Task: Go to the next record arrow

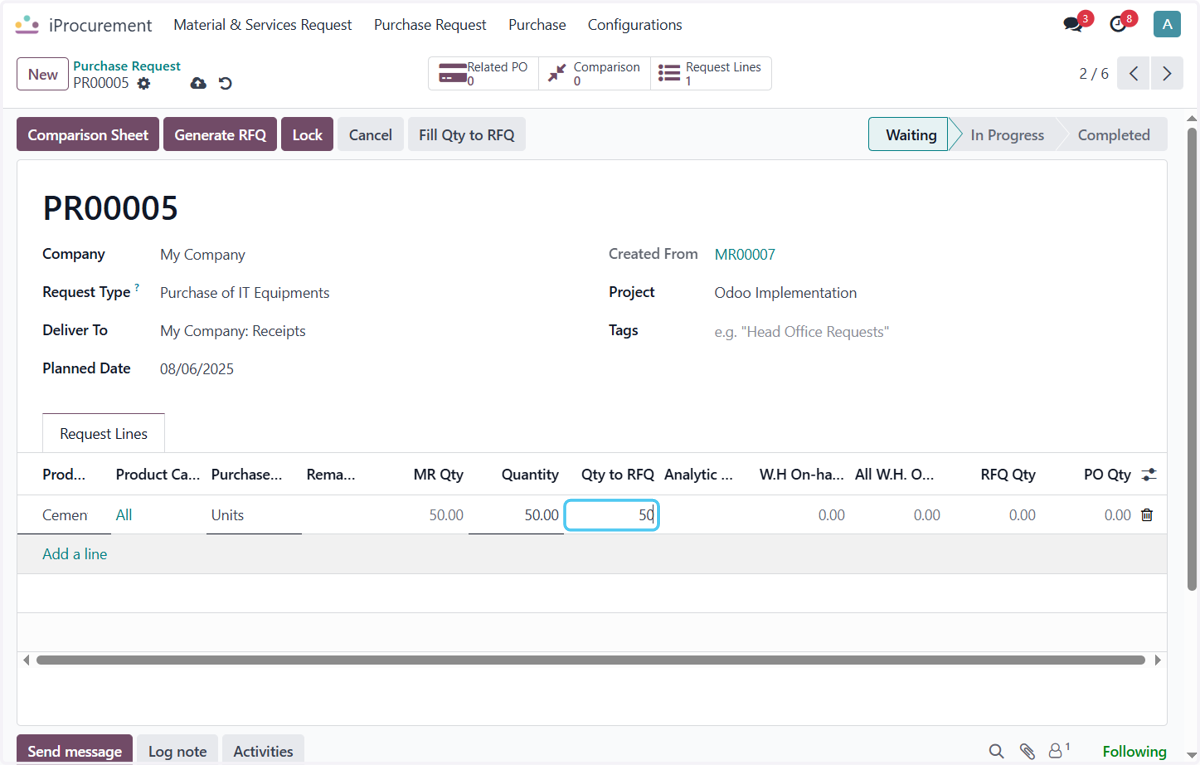Action: (x=1166, y=74)
